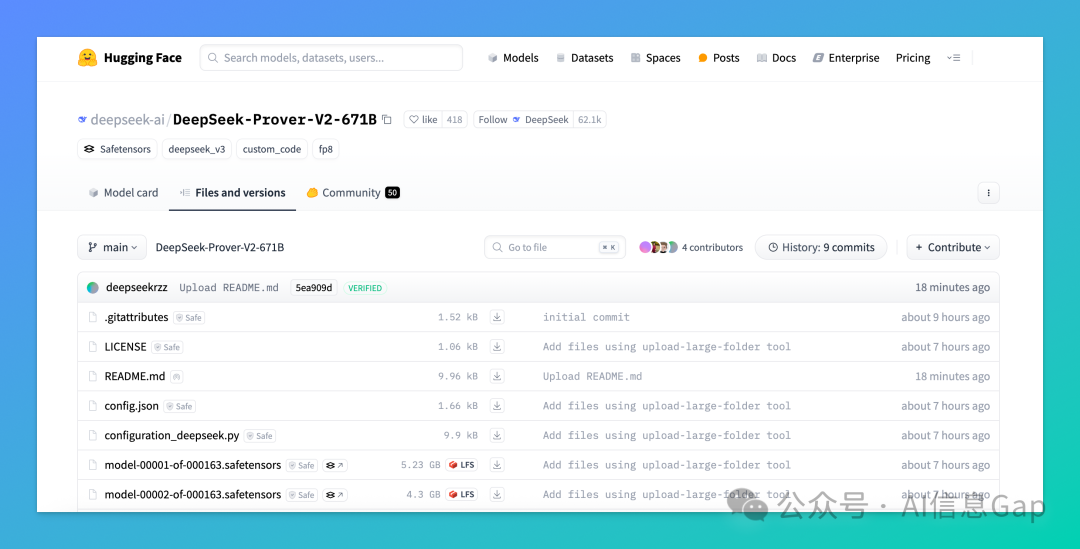
Task: Select the Files and versions tab
Action: coord(233,193)
